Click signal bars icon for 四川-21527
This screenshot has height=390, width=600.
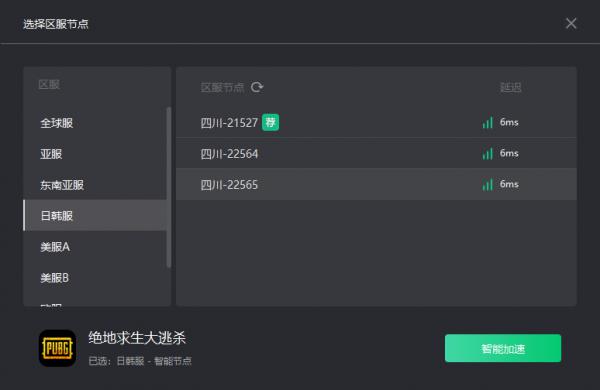(x=488, y=122)
